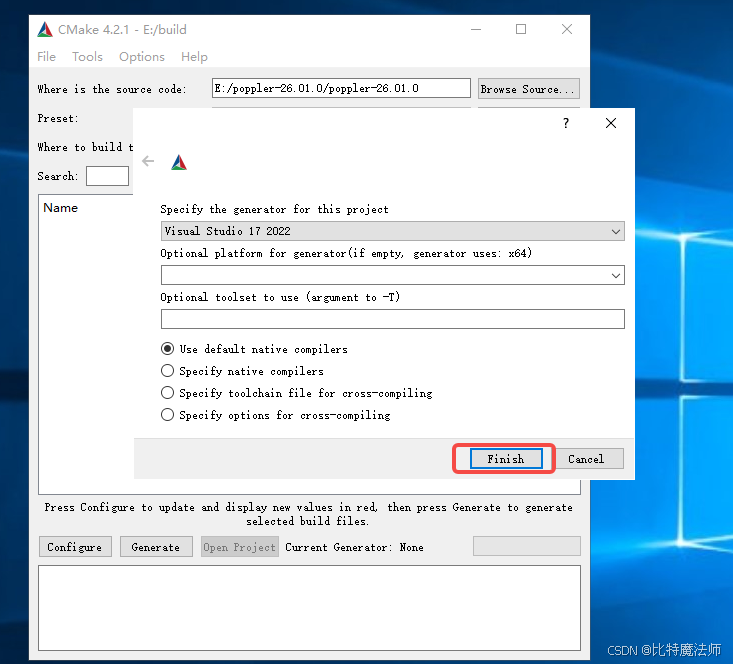The width and height of the screenshot is (733, 664).
Task: Click the Name column header
Action: point(61,208)
